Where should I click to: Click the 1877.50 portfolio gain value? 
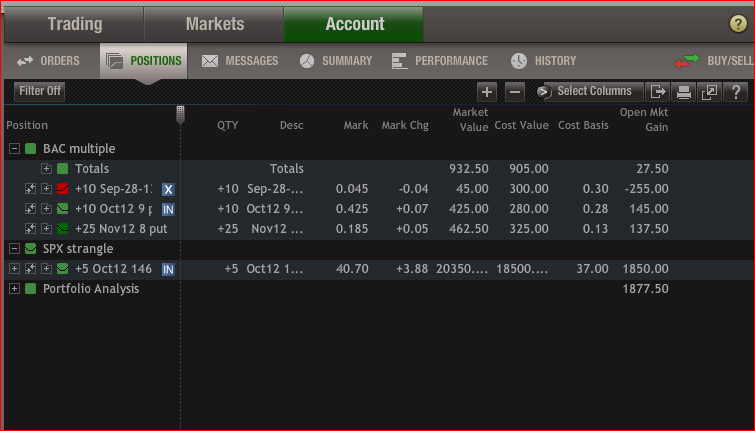coord(645,289)
